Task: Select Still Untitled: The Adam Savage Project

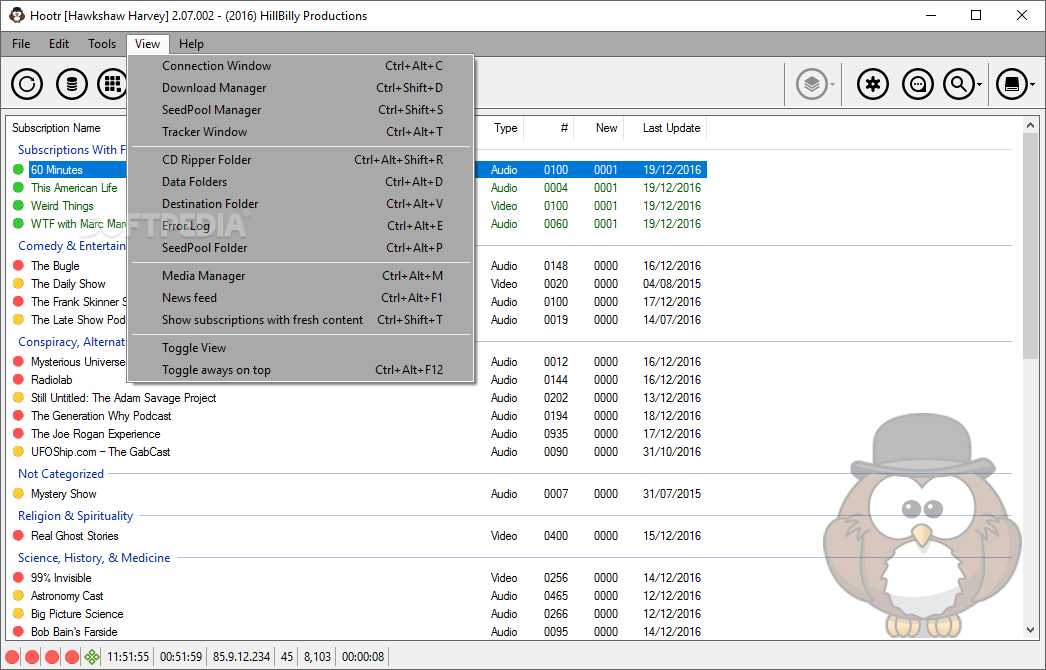Action: [123, 398]
